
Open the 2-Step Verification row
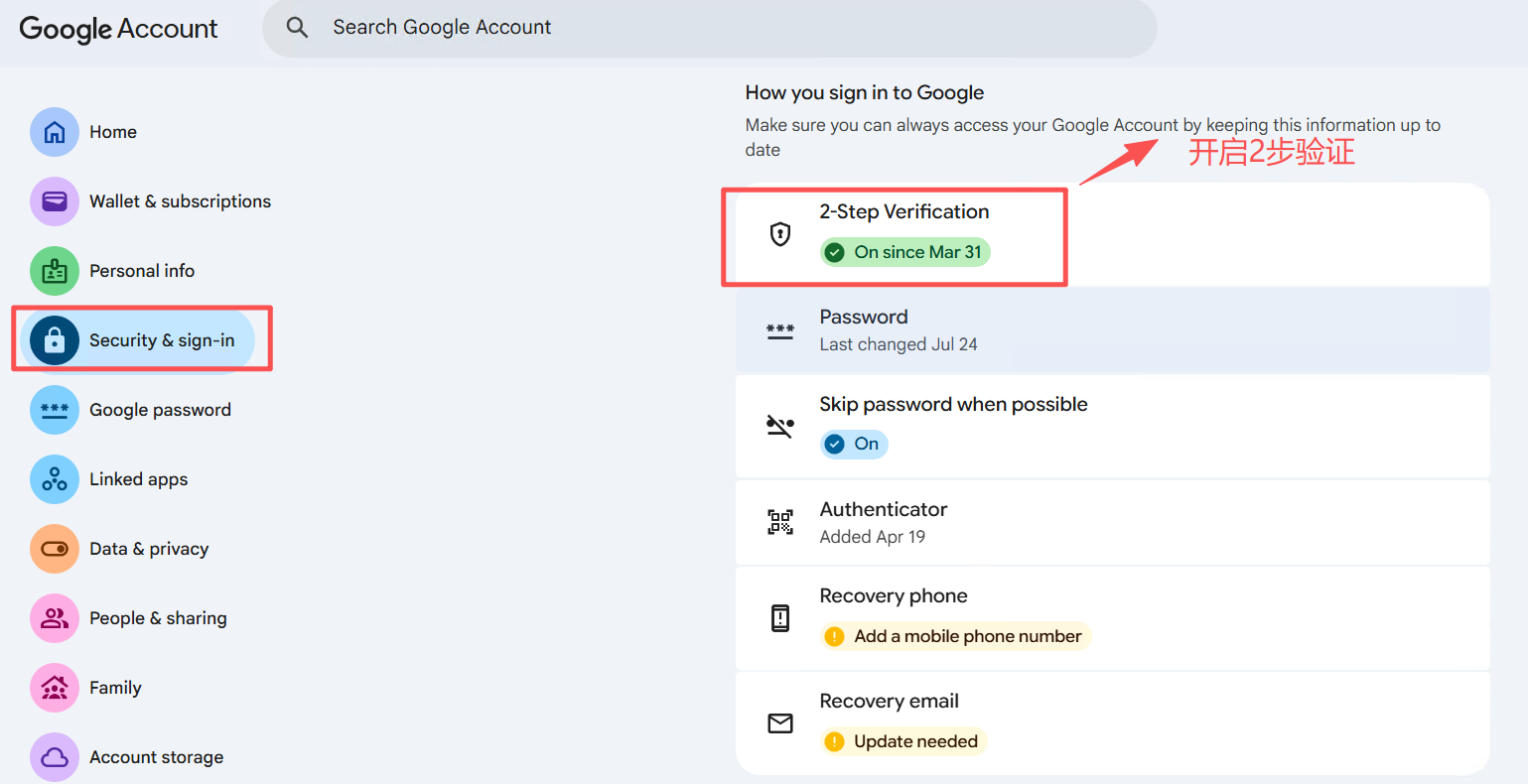(x=1113, y=234)
